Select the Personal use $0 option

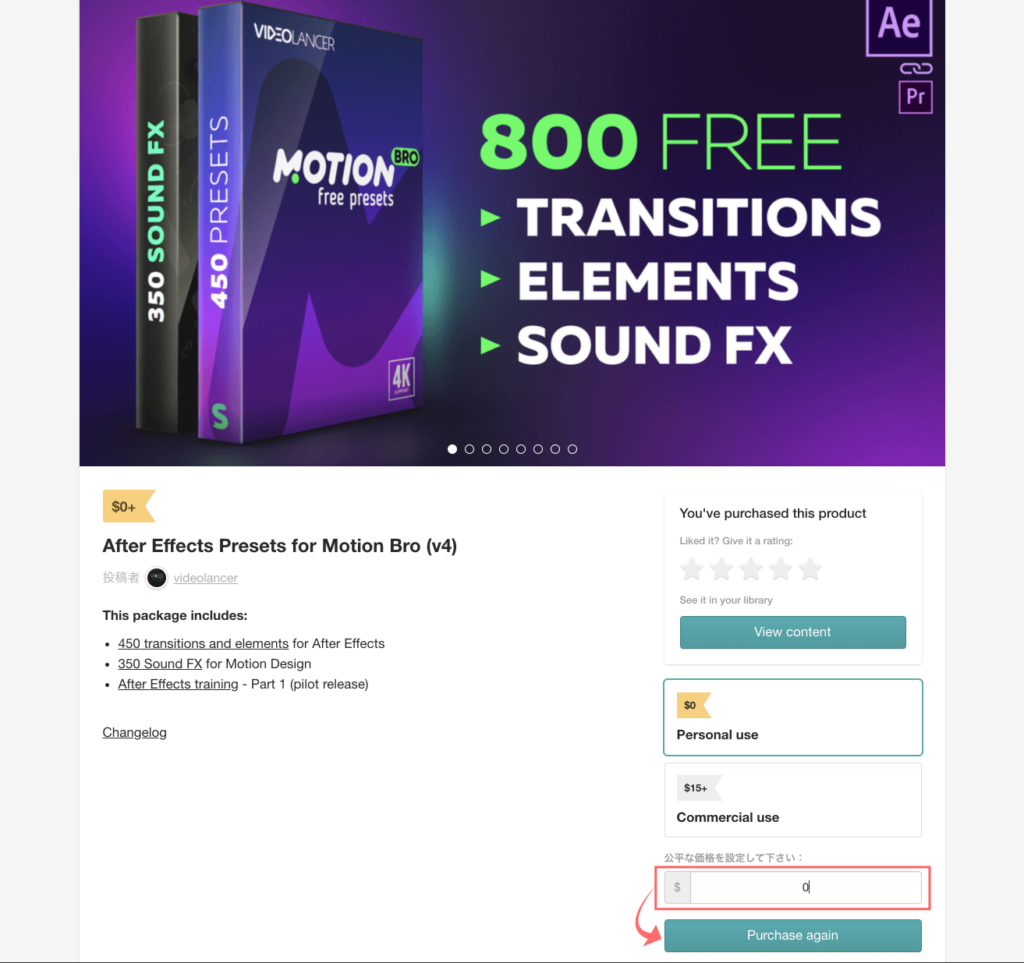pyautogui.click(x=793, y=717)
